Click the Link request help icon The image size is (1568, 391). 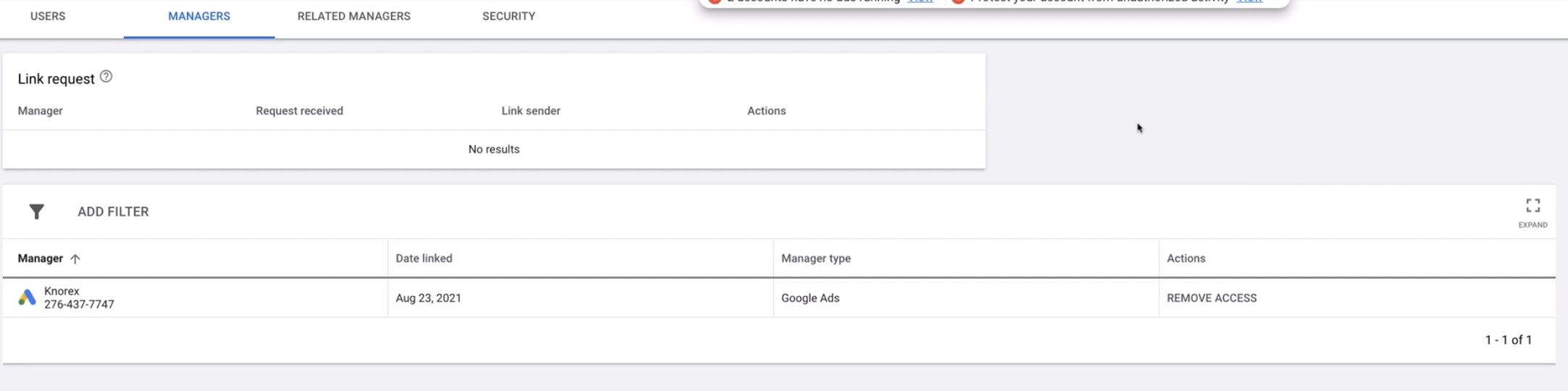pos(106,77)
